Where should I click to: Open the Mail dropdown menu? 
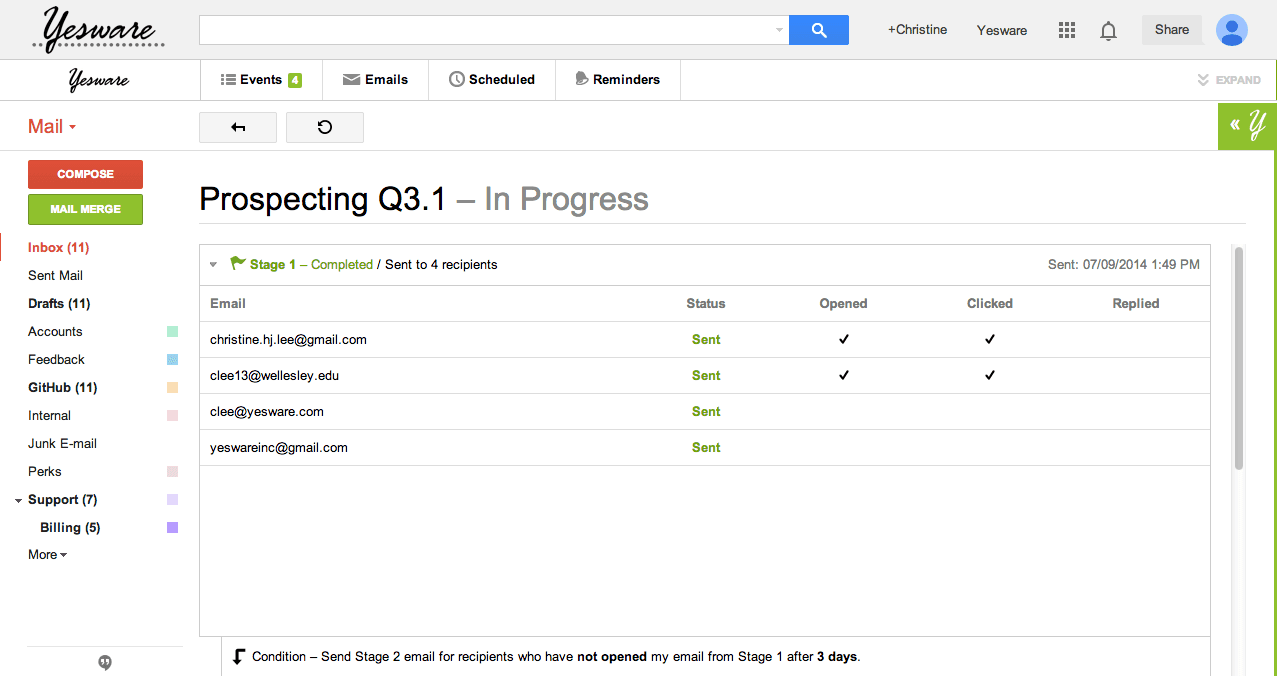coord(50,126)
